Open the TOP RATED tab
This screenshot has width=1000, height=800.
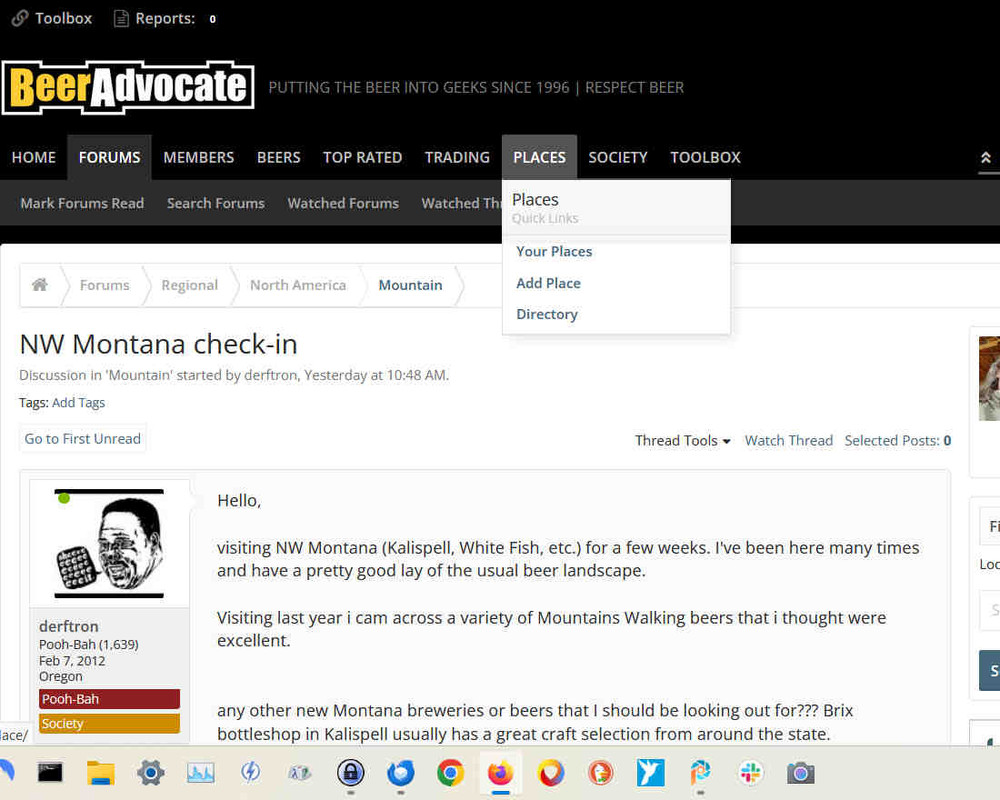362,158
